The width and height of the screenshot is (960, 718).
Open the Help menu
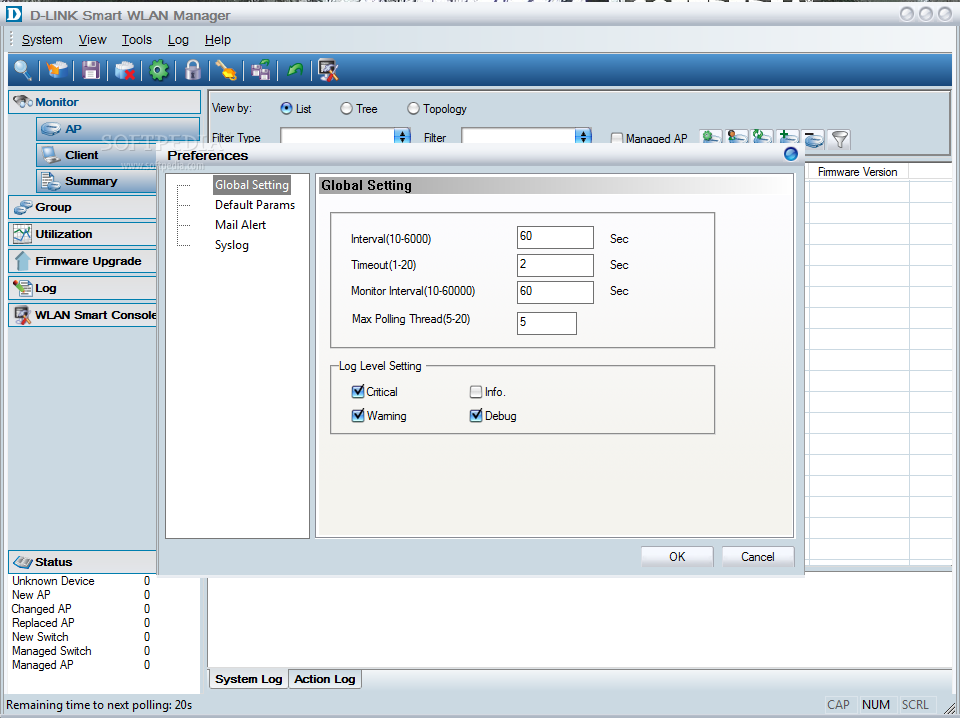tap(218, 40)
